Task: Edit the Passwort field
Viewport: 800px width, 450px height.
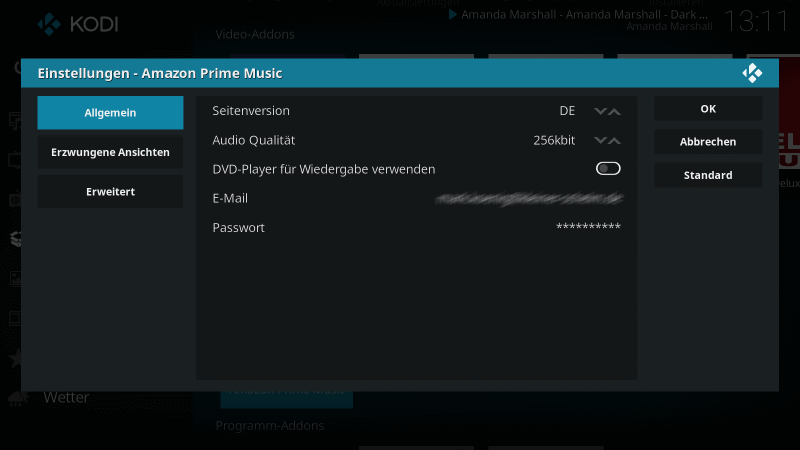Action: (416, 228)
